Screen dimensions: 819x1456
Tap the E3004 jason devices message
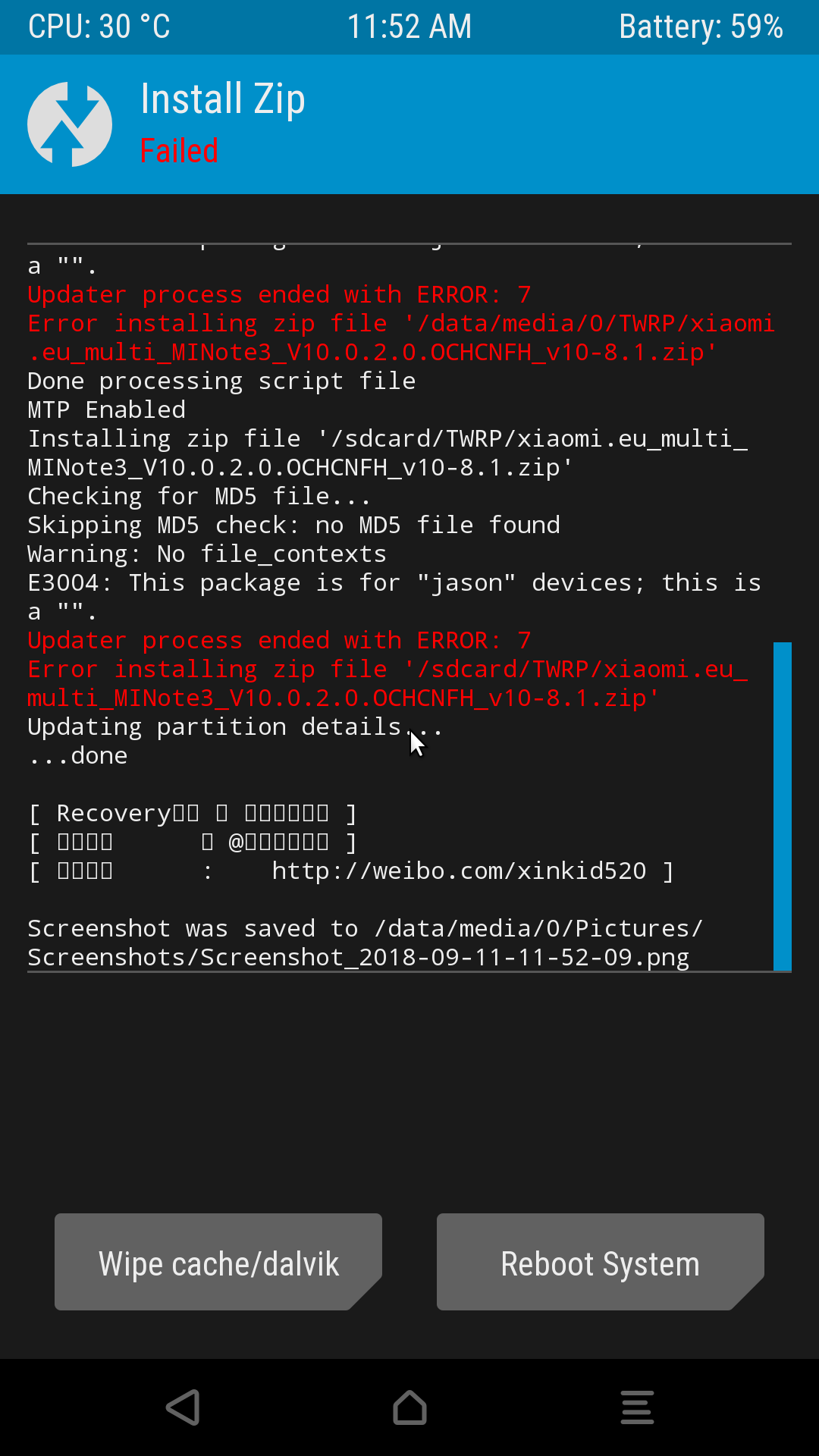tap(394, 597)
